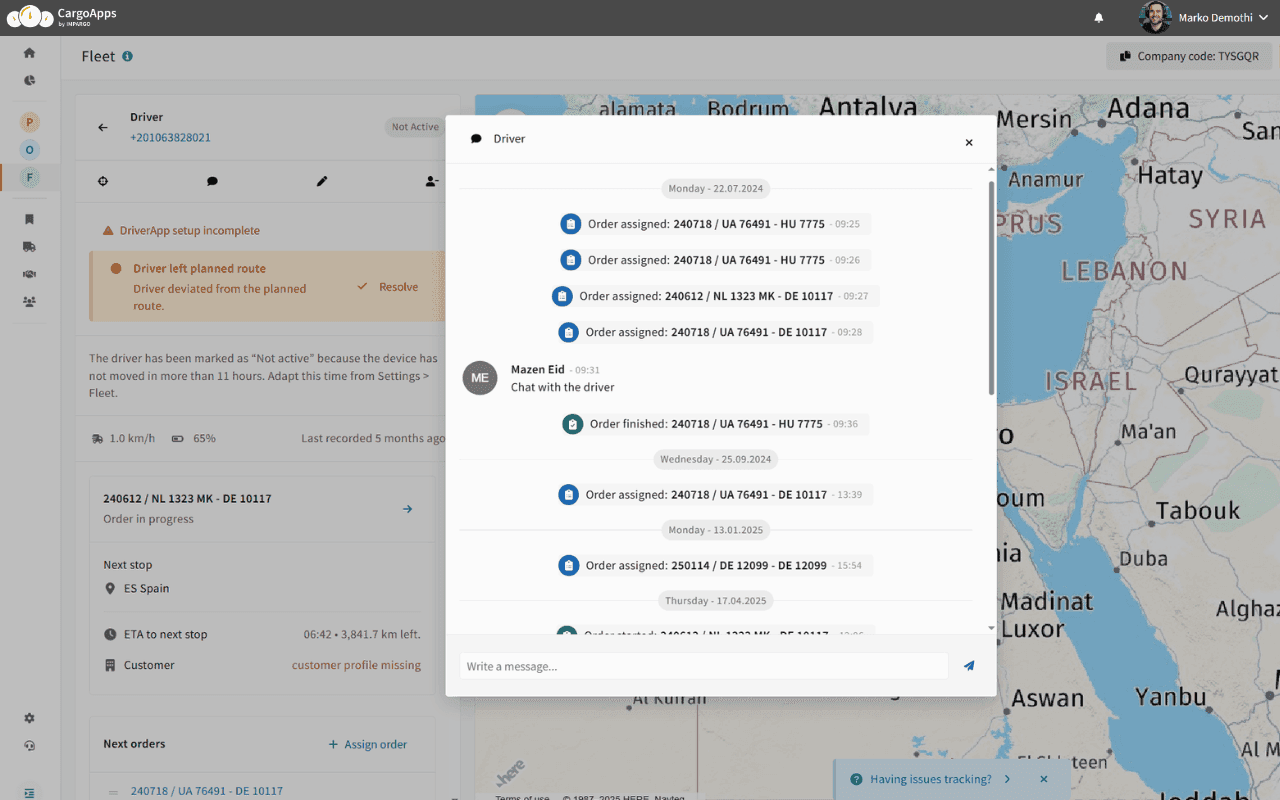Open the trucks sidebar icon
Screen dimensions: 1280x800
click(x=29, y=246)
